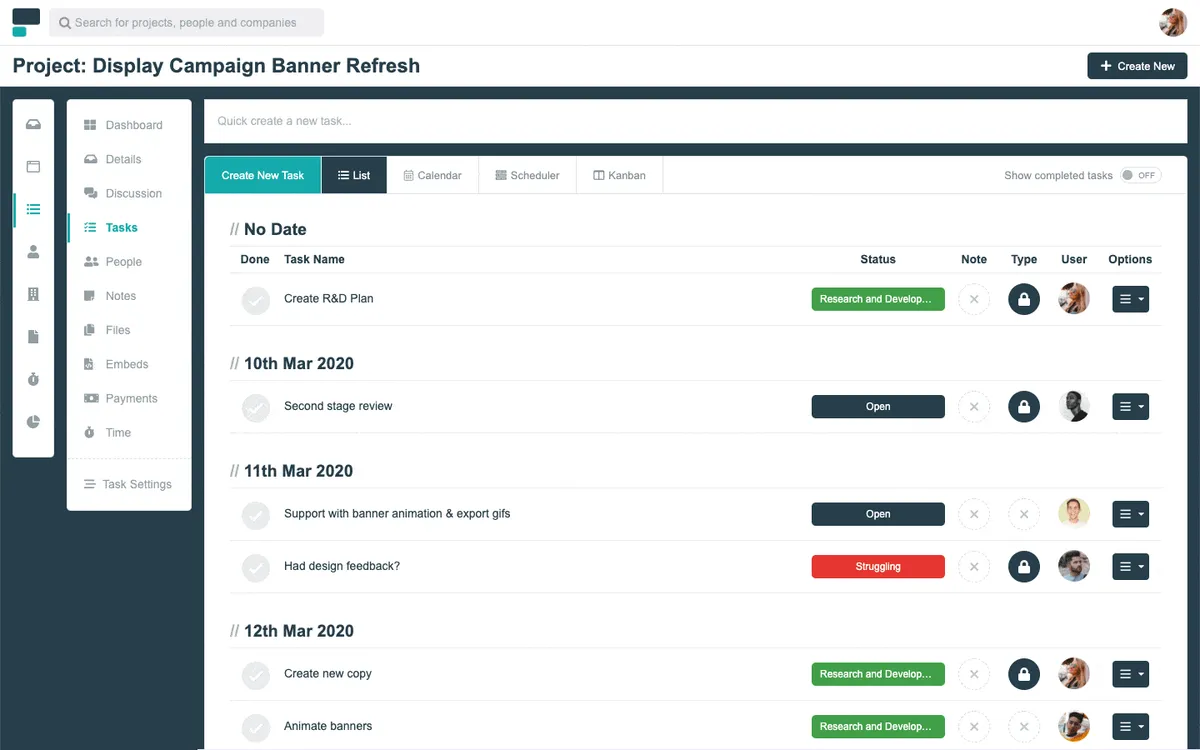Click the Create New Task button

point(263,175)
